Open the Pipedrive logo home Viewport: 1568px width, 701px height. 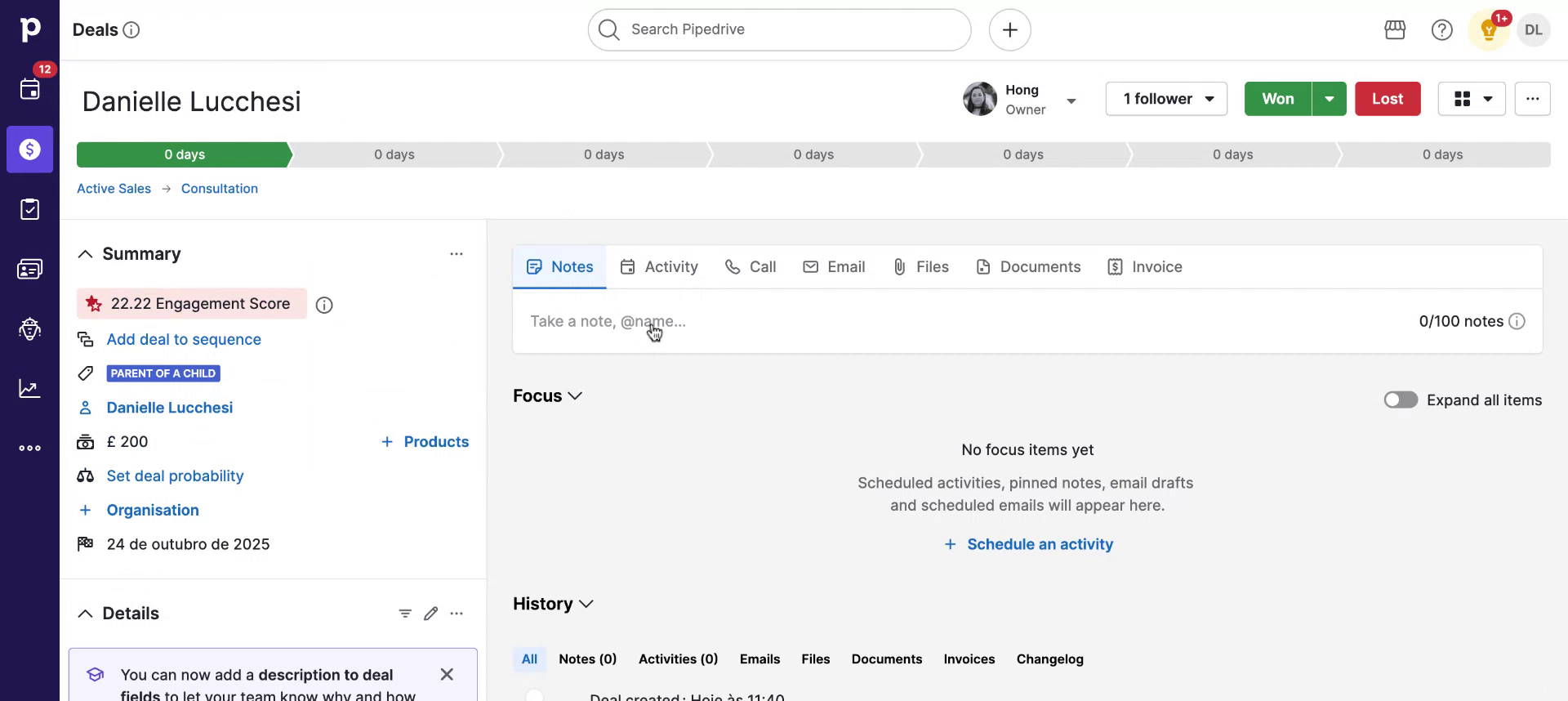29,29
